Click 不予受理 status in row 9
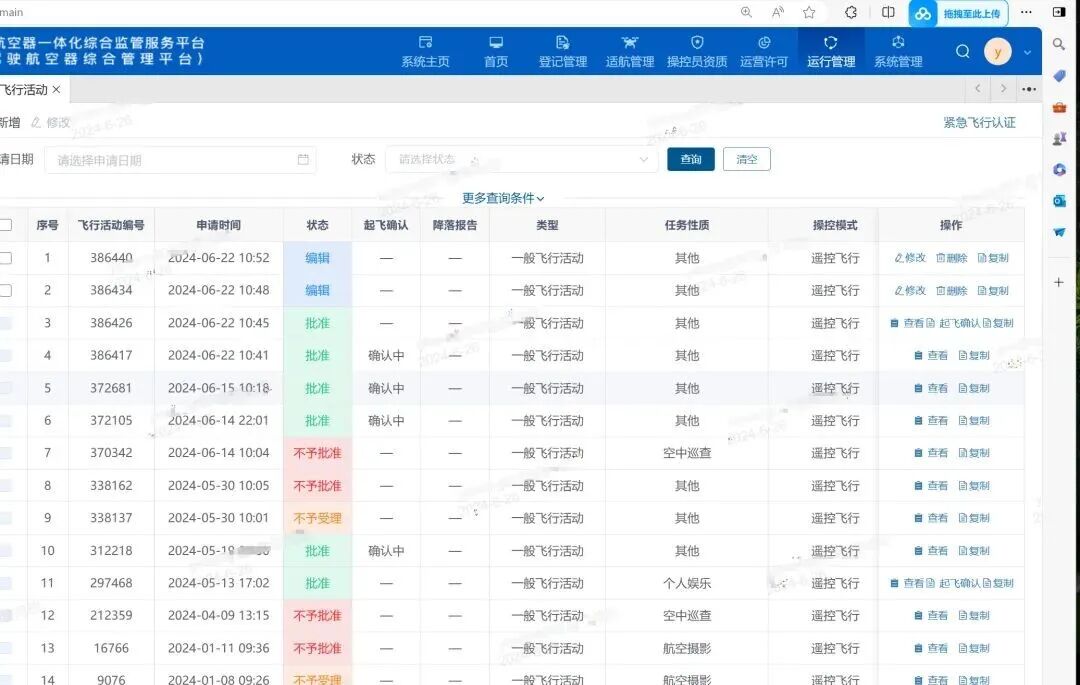Screen dimensions: 1080x685 pos(318,518)
